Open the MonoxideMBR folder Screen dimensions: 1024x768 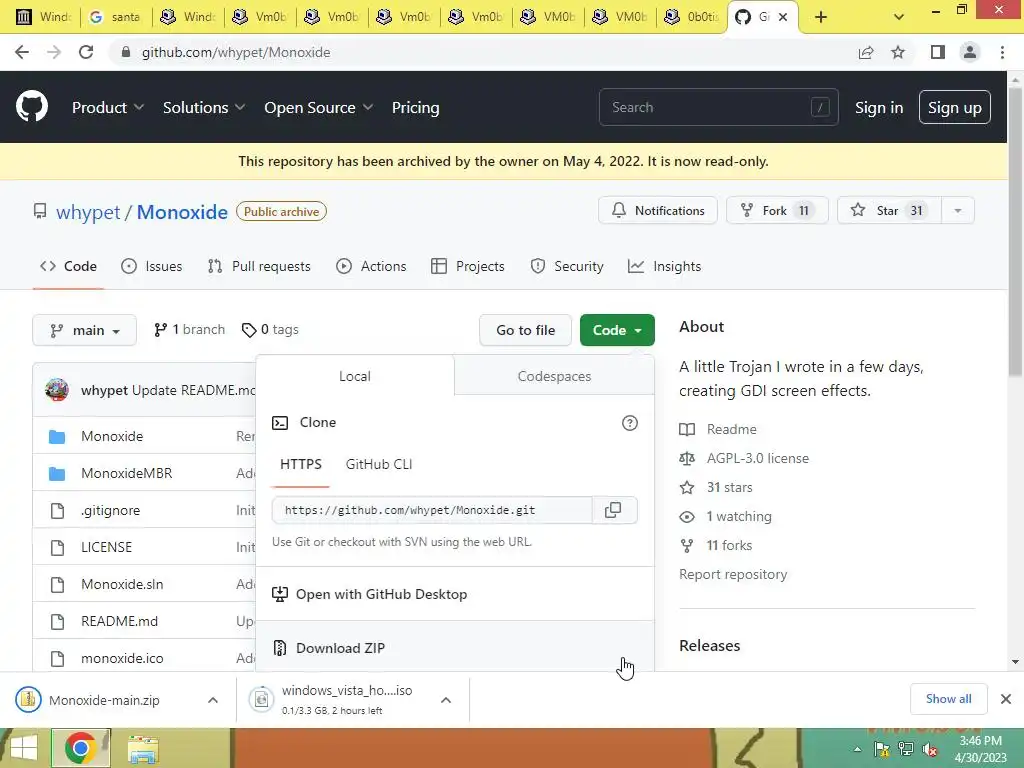[127, 473]
